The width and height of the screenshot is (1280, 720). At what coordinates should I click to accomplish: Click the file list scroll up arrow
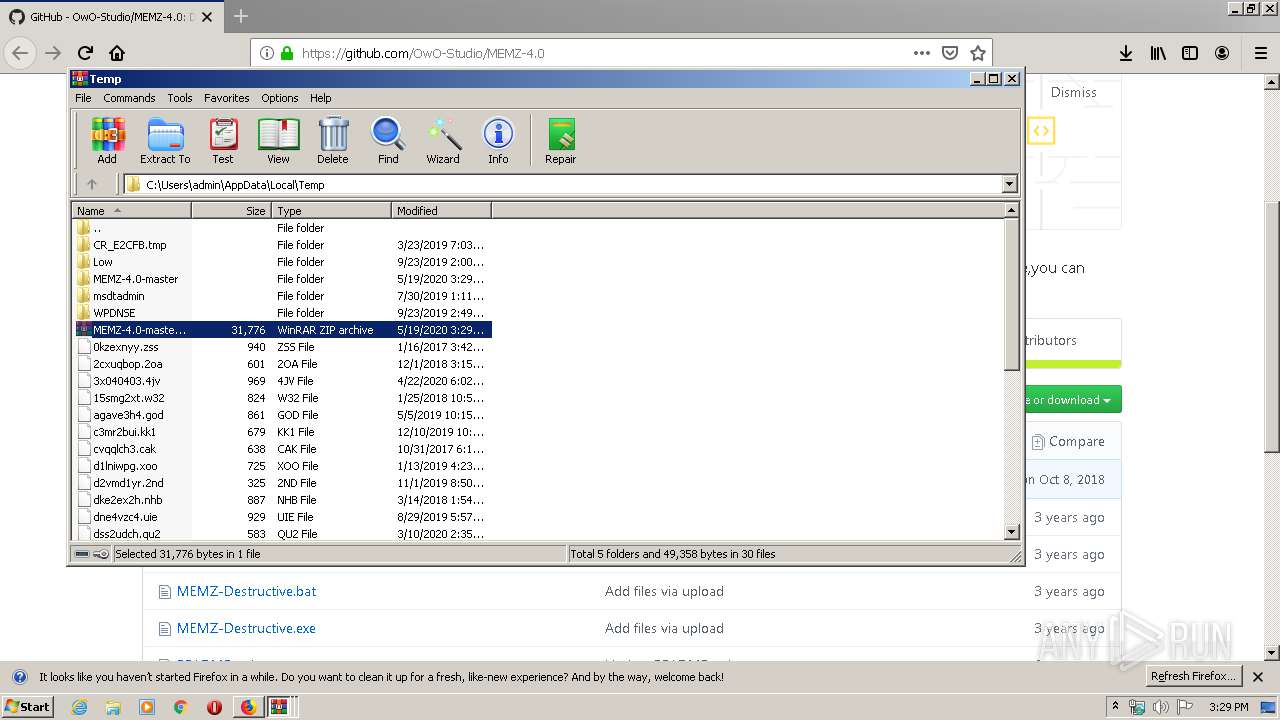[1011, 210]
